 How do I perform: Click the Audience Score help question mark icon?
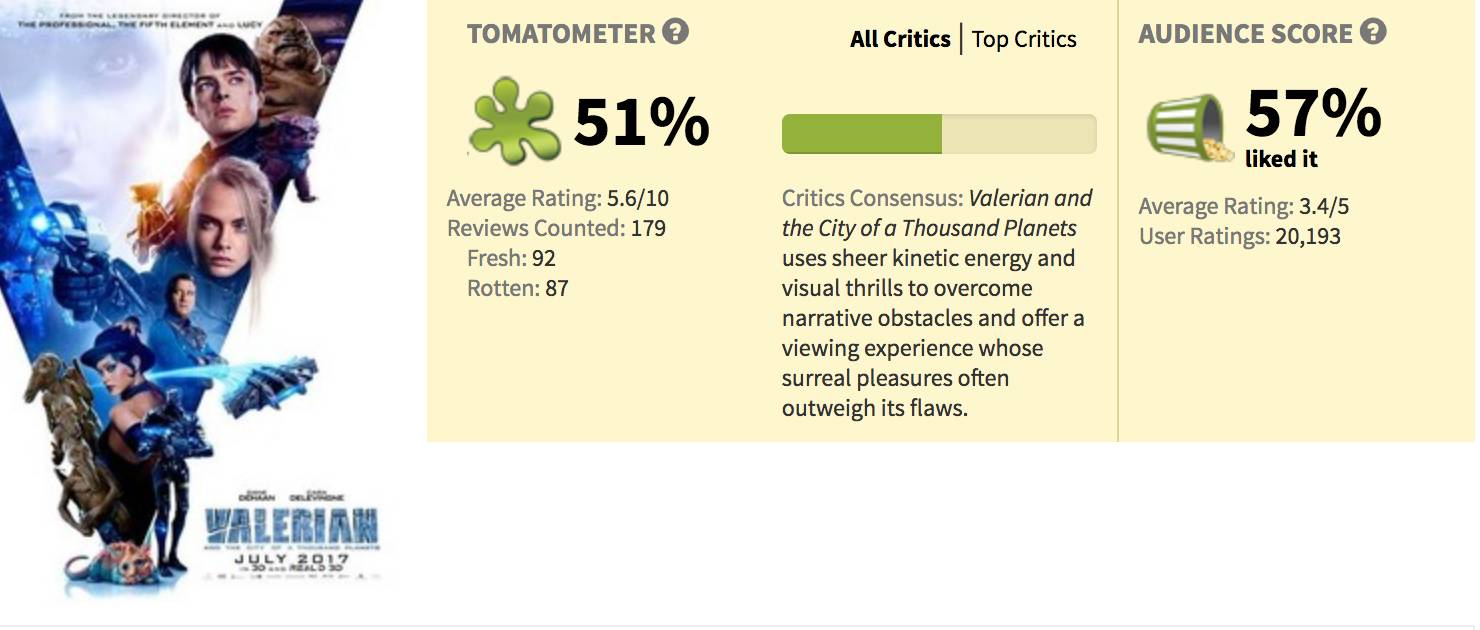(1374, 32)
